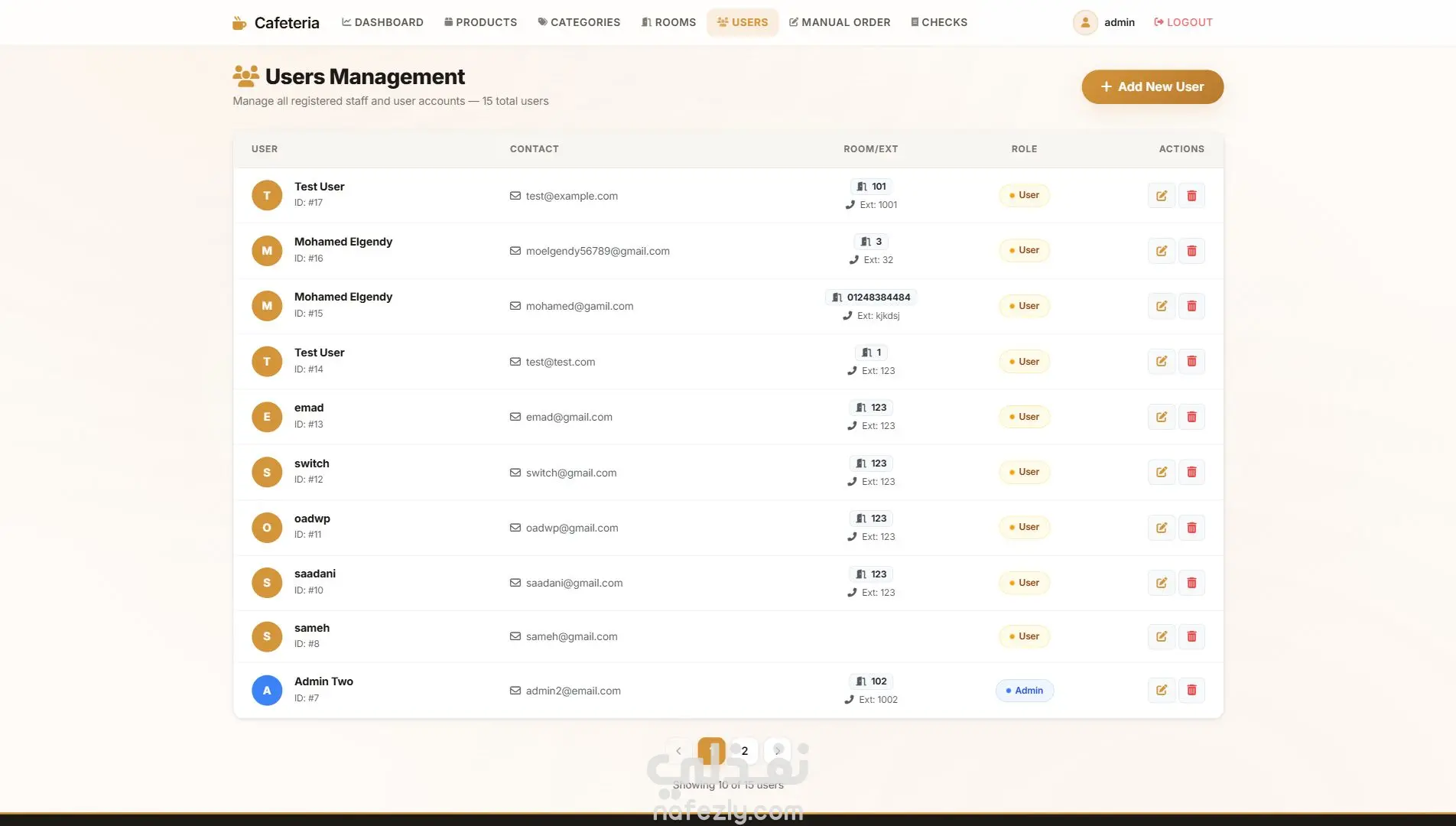Navigate to Rooms
This screenshot has width=1456, height=826.
[668, 22]
